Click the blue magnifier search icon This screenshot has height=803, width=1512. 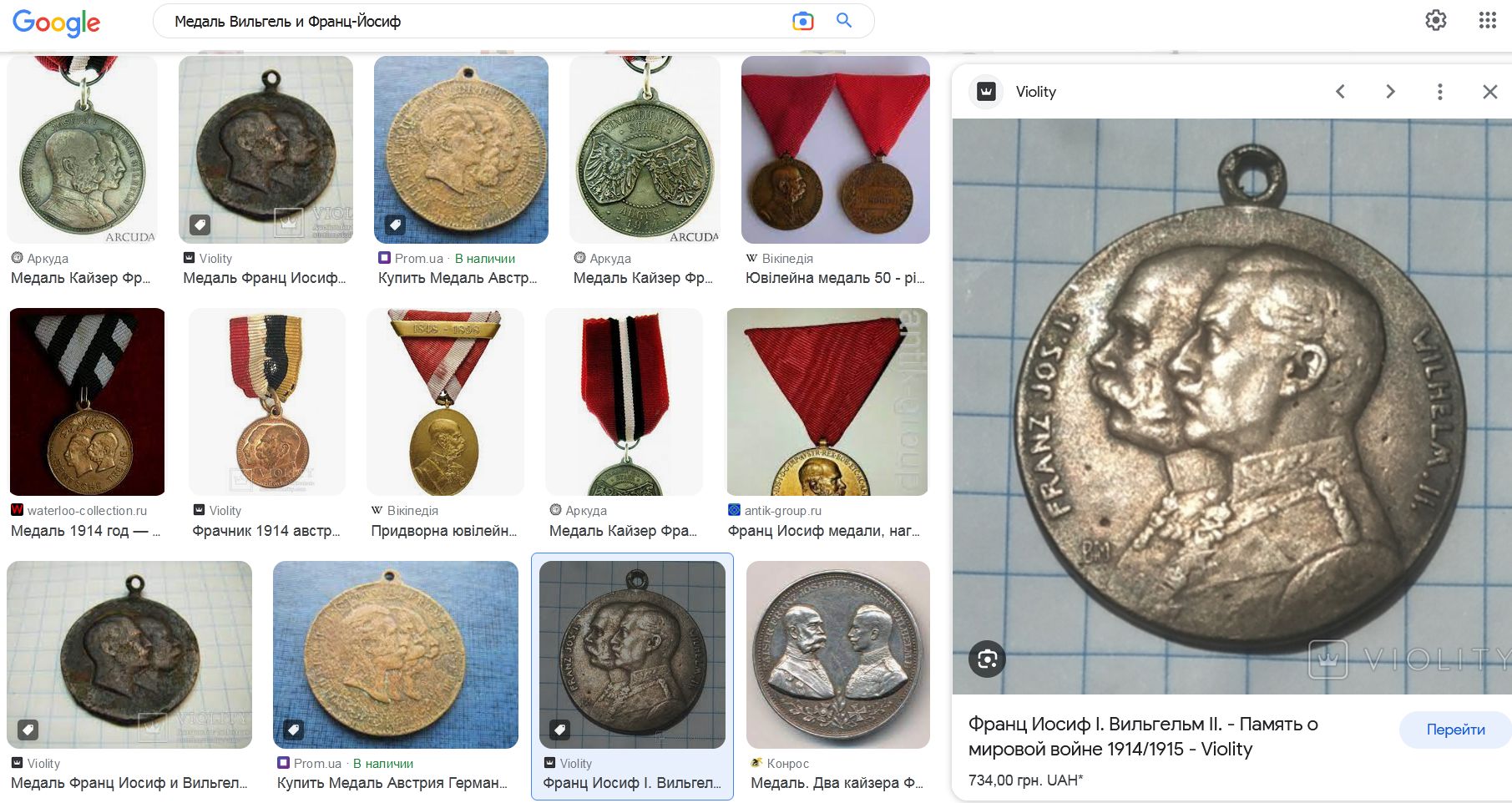pyautogui.click(x=844, y=21)
